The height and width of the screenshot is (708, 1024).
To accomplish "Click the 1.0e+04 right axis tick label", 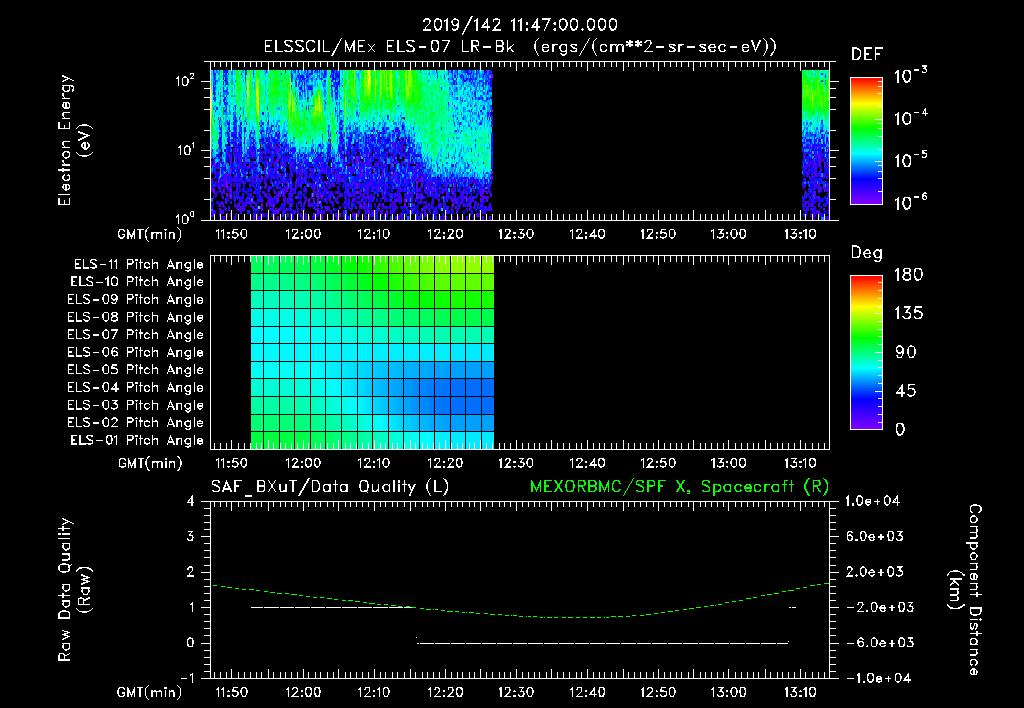I will click(x=875, y=501).
